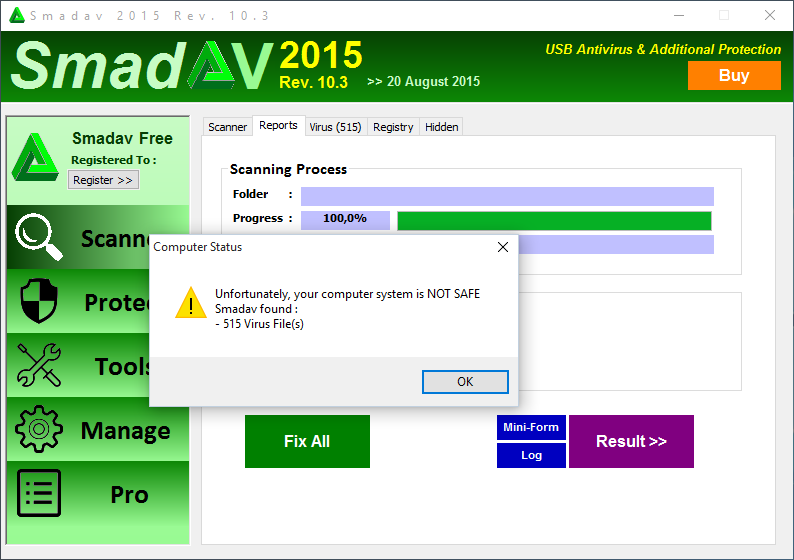Open Manage via gear icon

tap(39, 429)
